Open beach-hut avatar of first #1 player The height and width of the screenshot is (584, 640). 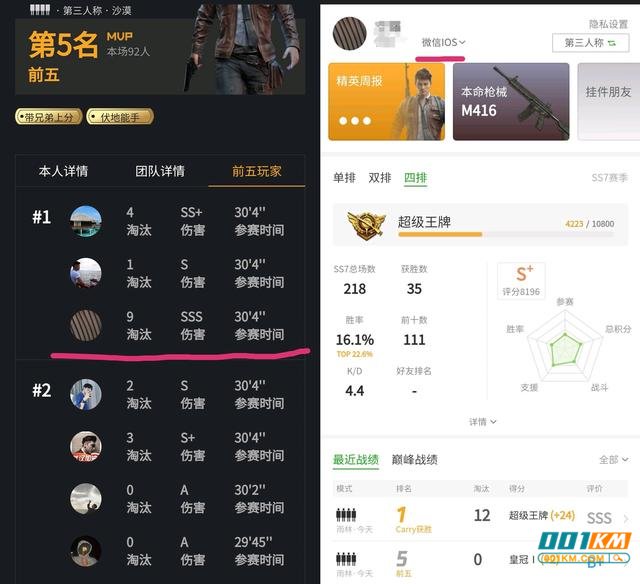[x=86, y=221]
